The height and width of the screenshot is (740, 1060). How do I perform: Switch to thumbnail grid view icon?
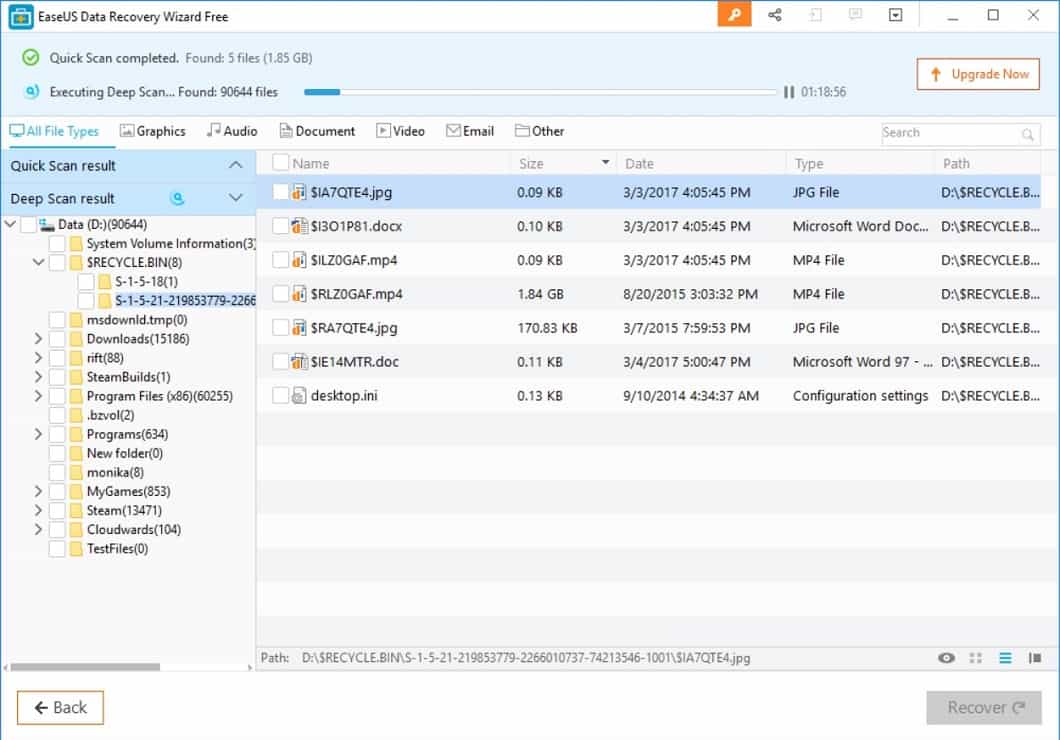pyautogui.click(x=975, y=658)
